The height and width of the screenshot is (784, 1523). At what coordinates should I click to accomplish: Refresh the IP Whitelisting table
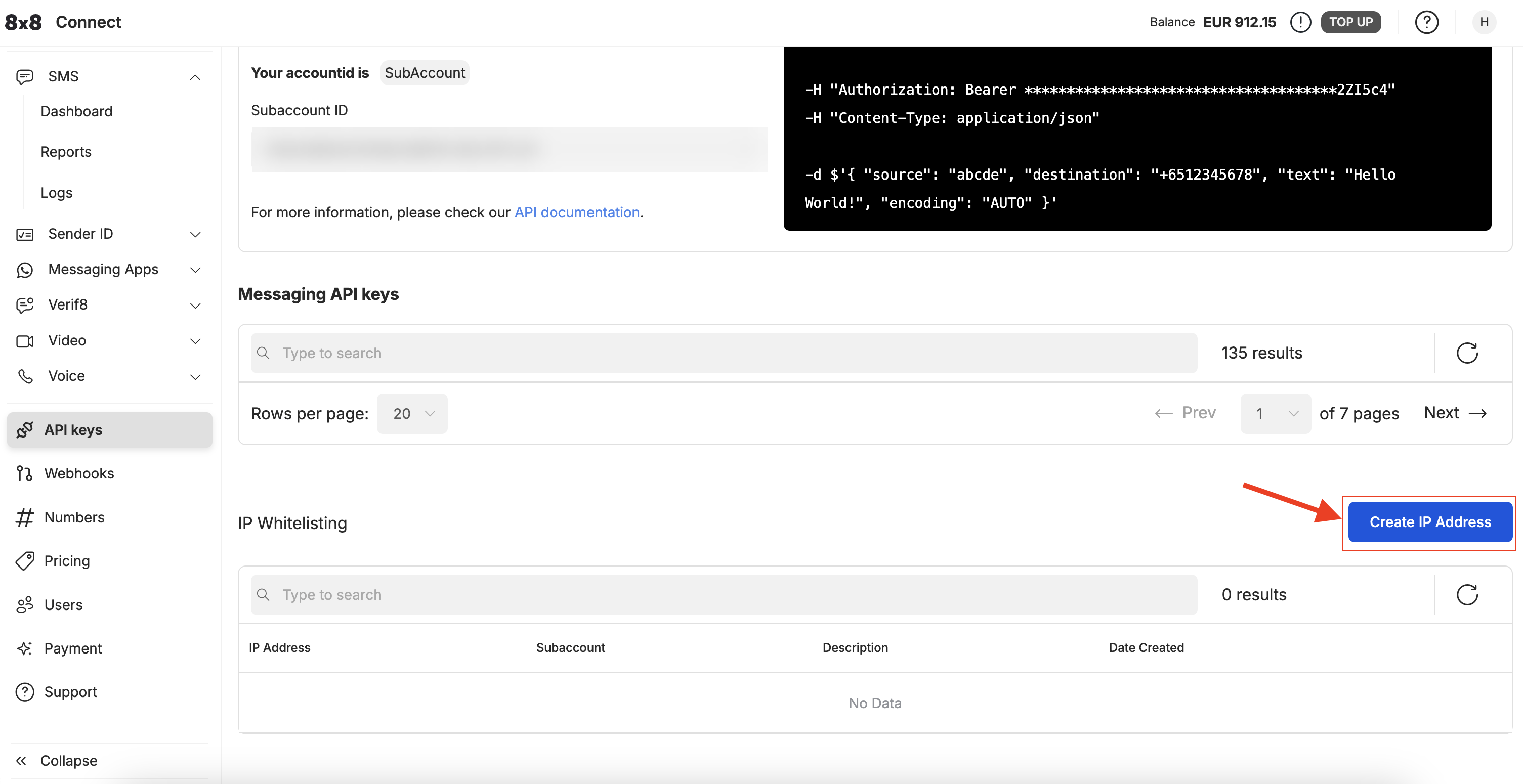point(1466,594)
